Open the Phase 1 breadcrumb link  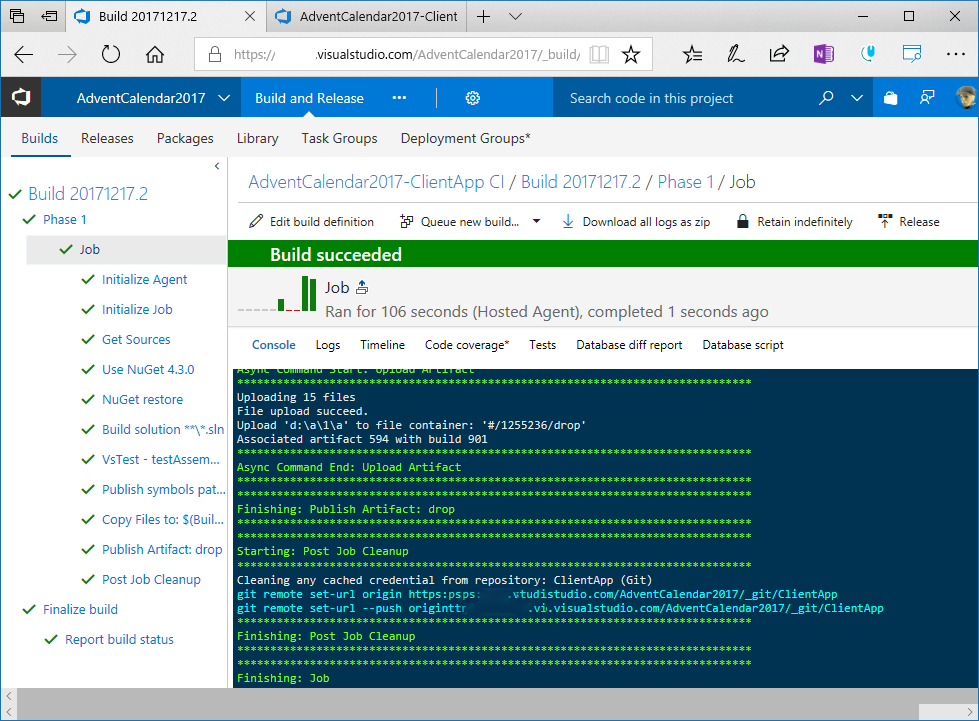(685, 182)
